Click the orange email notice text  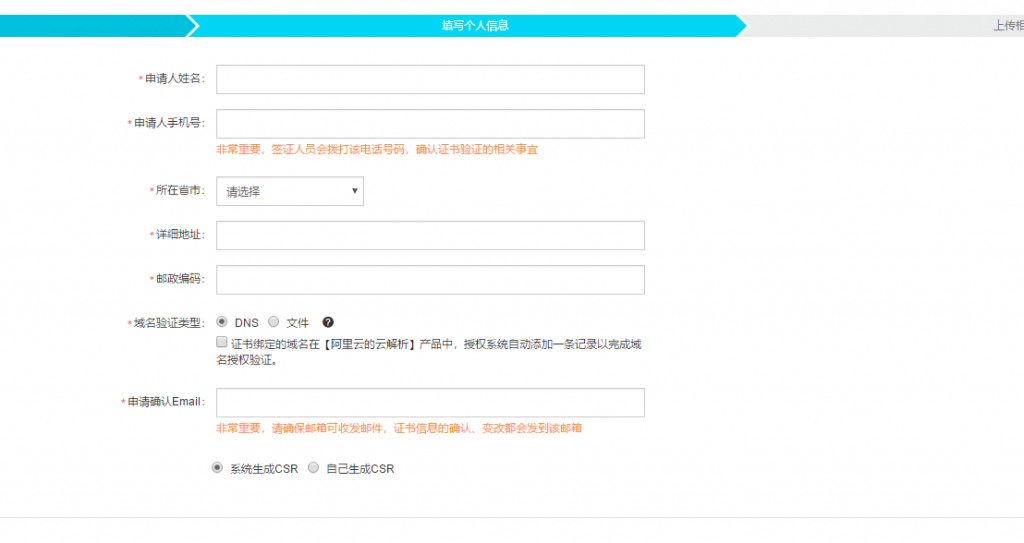click(399, 428)
